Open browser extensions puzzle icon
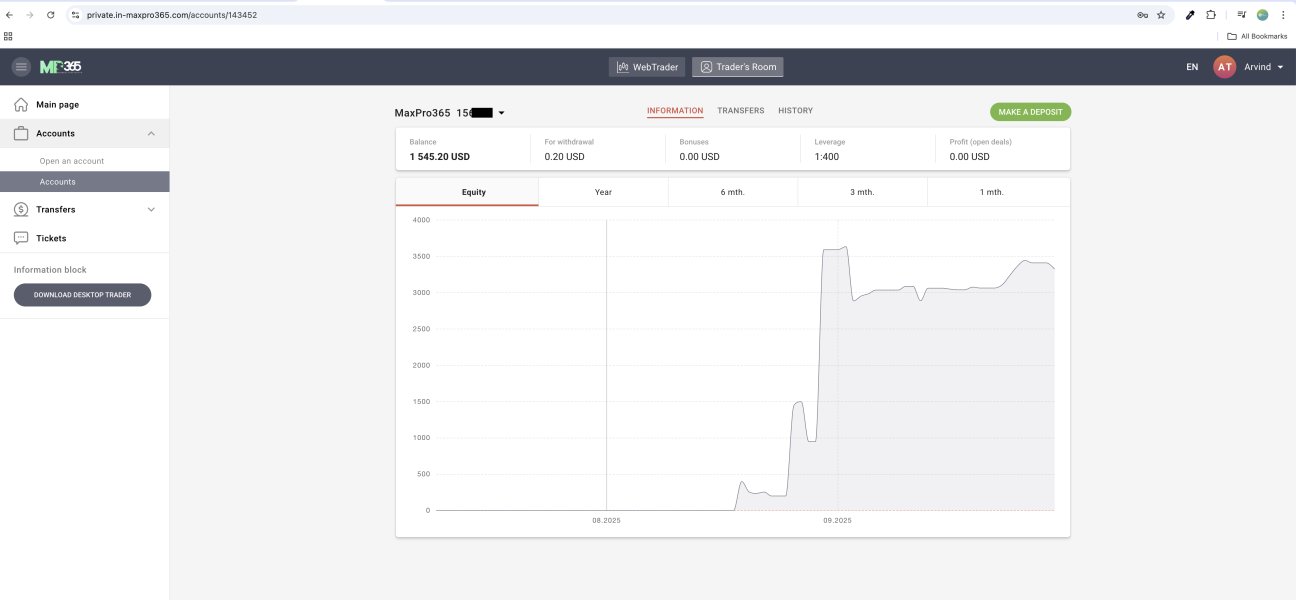This screenshot has height=600, width=1296. tap(1211, 15)
